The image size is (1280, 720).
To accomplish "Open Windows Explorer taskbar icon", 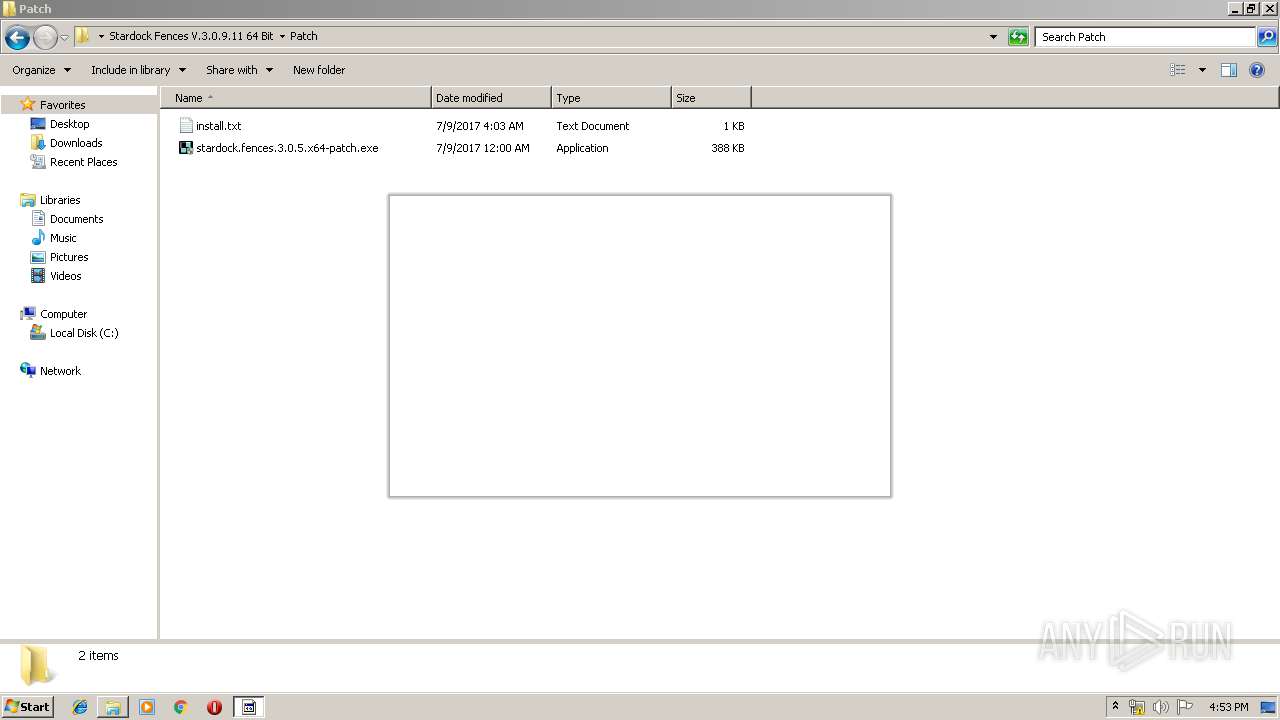I will pos(113,707).
